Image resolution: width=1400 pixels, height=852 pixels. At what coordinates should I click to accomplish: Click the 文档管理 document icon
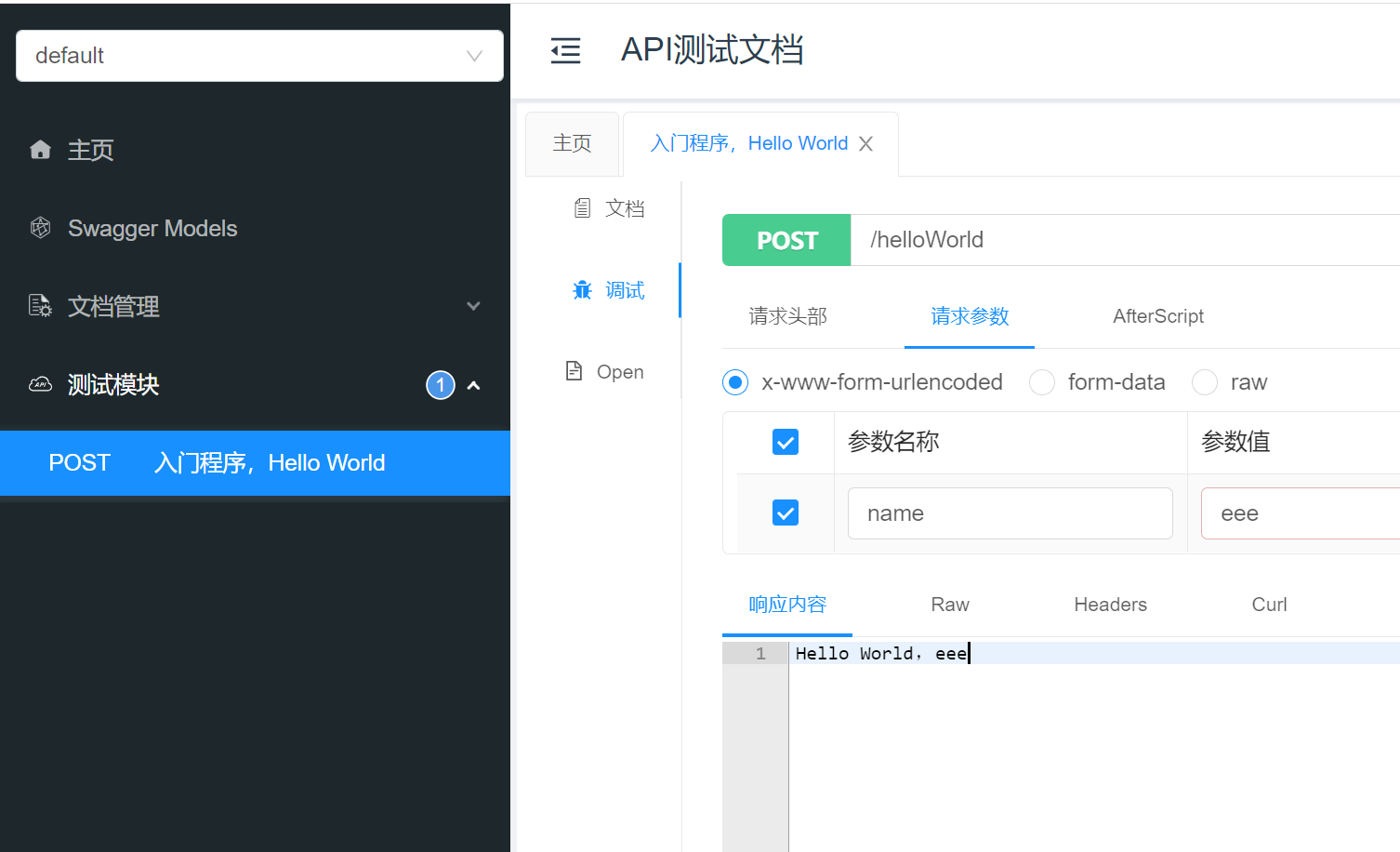coord(40,306)
